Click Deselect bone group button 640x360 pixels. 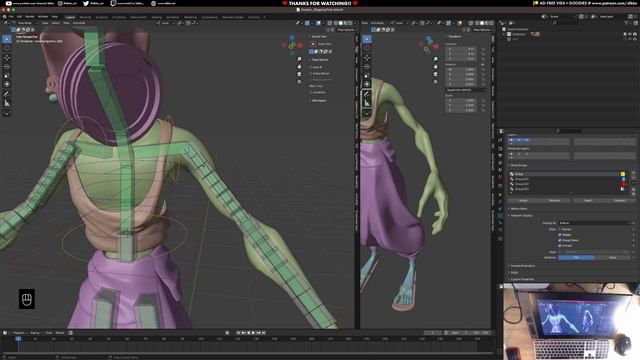coord(620,200)
